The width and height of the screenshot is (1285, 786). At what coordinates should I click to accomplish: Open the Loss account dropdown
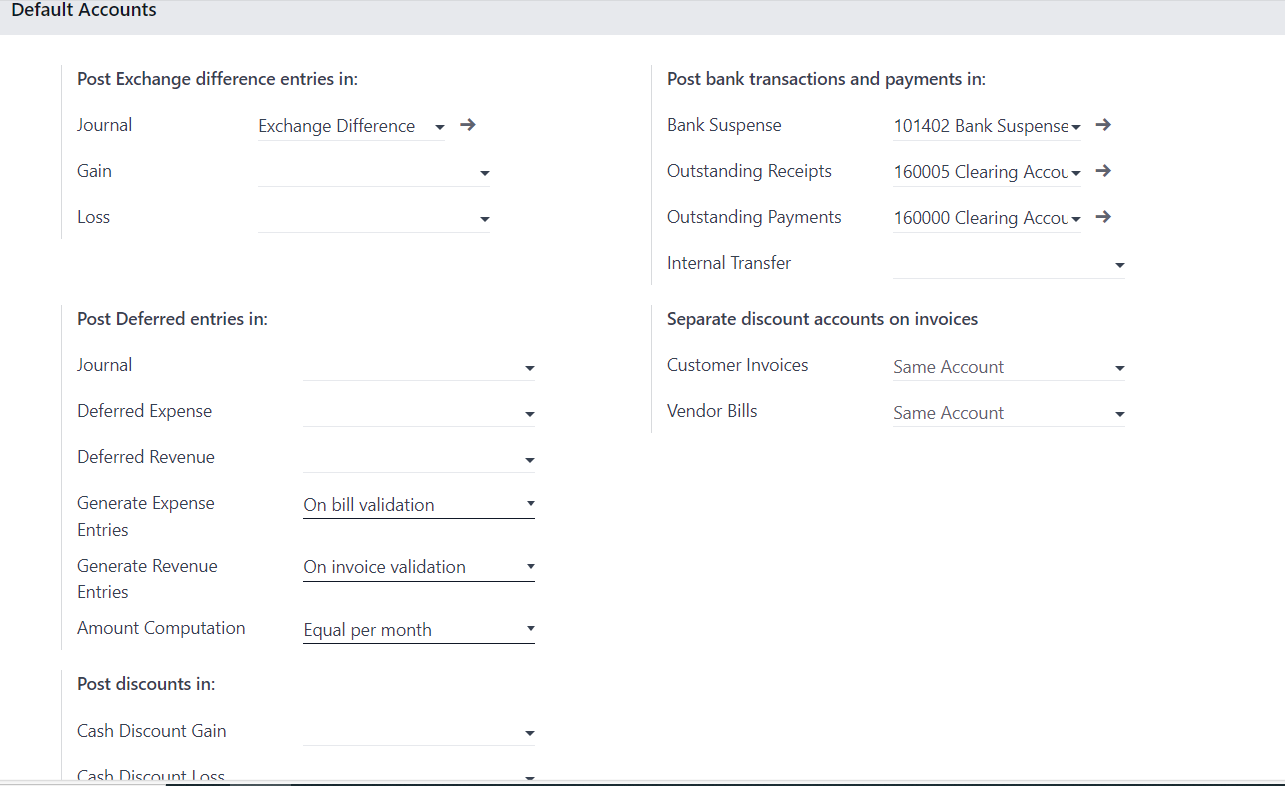[x=484, y=219]
